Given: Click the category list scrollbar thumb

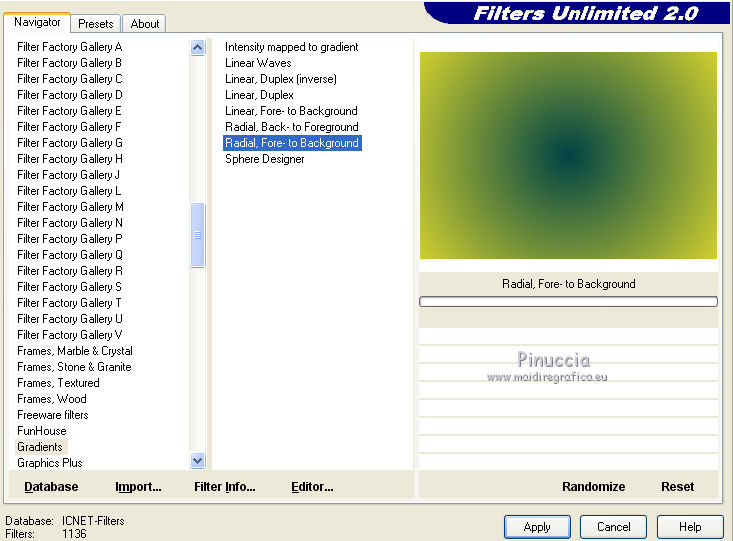Looking at the screenshot, I should click(198, 235).
